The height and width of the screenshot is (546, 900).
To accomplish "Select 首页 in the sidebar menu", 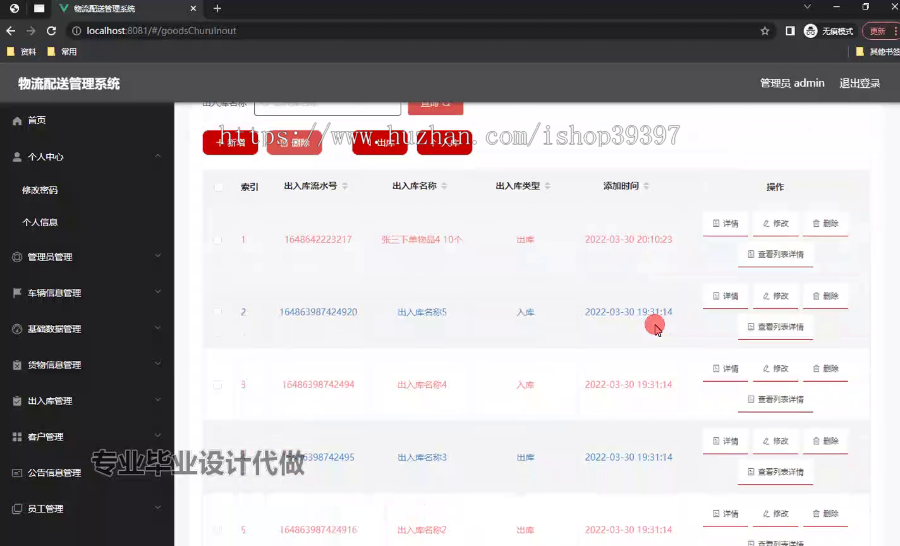I will click(37, 121).
